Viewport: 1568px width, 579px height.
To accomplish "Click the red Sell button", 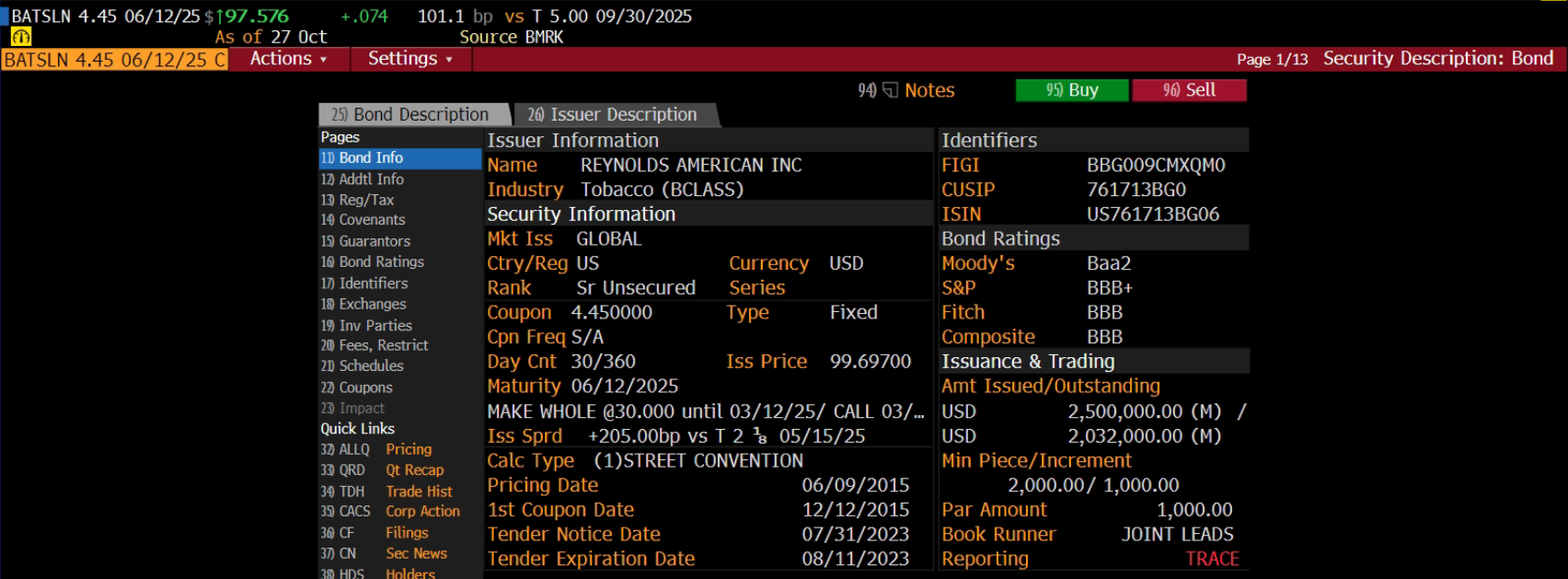I will coord(1189,90).
